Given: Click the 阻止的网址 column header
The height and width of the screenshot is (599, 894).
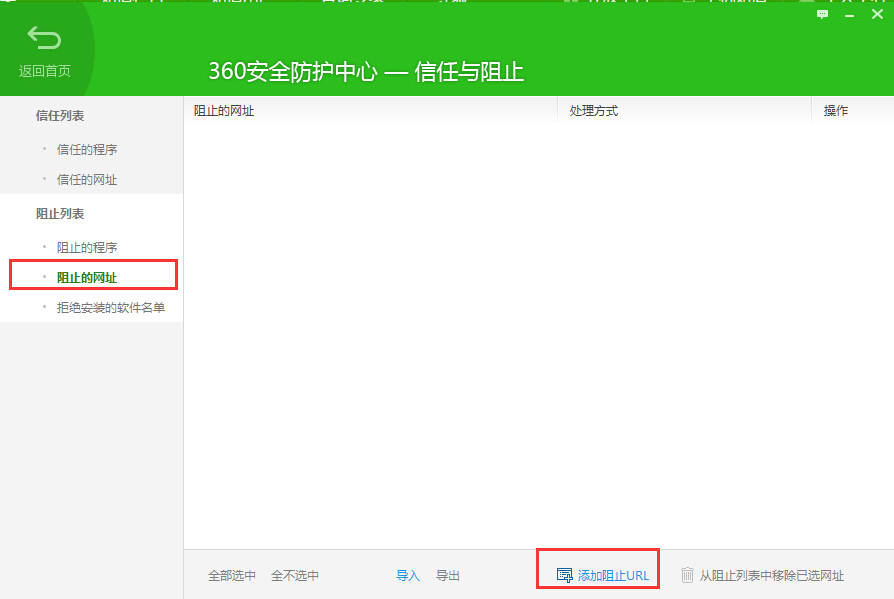Looking at the screenshot, I should (x=224, y=111).
